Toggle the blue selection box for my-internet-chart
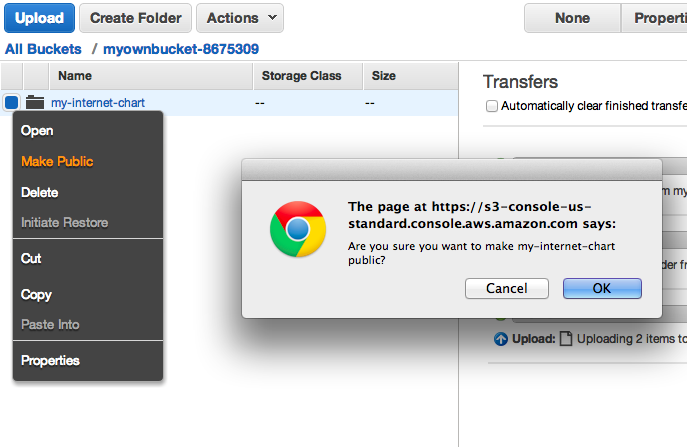The height and width of the screenshot is (447, 687). click(x=12, y=103)
